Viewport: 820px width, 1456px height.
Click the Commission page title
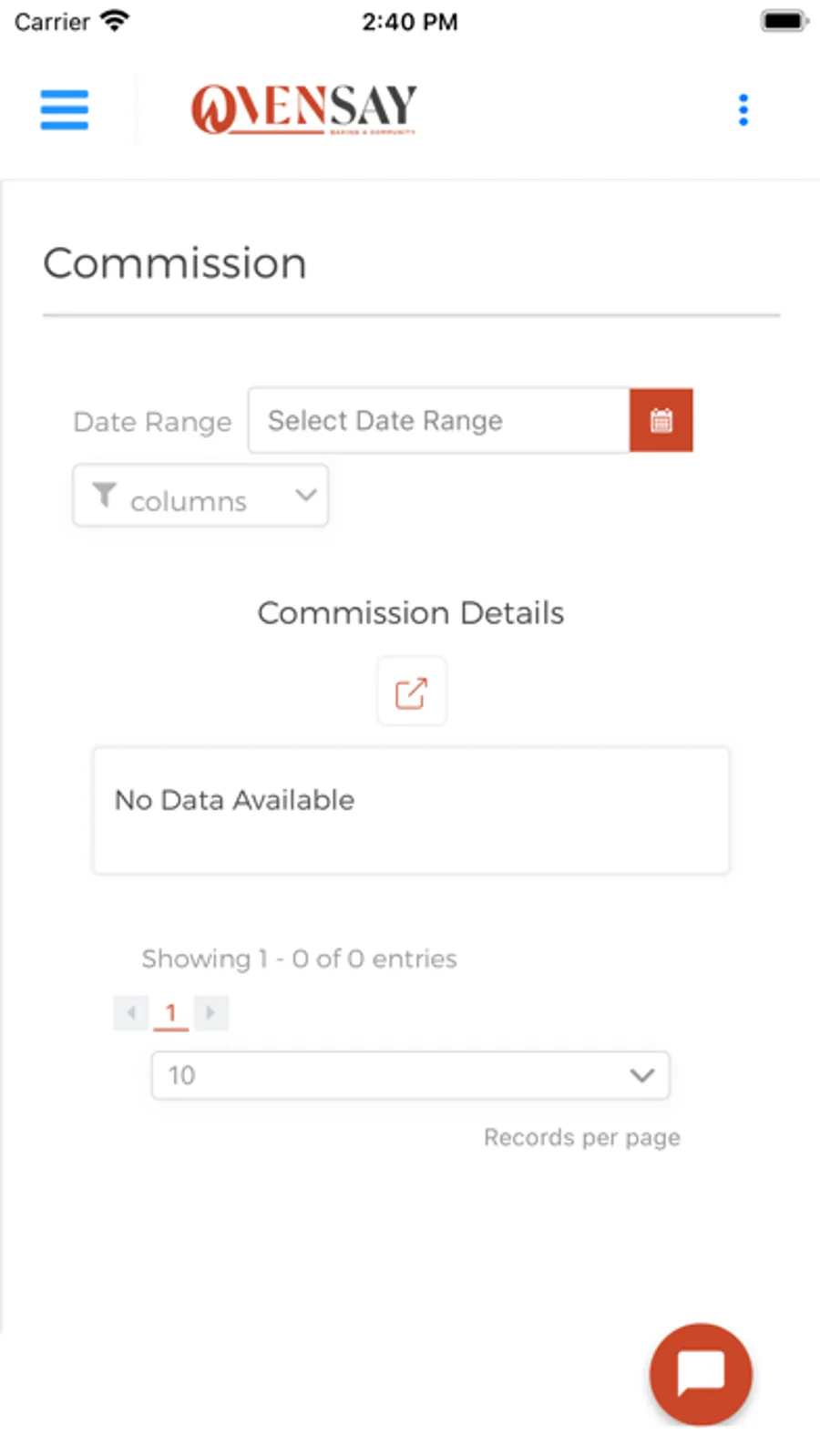coord(175,263)
